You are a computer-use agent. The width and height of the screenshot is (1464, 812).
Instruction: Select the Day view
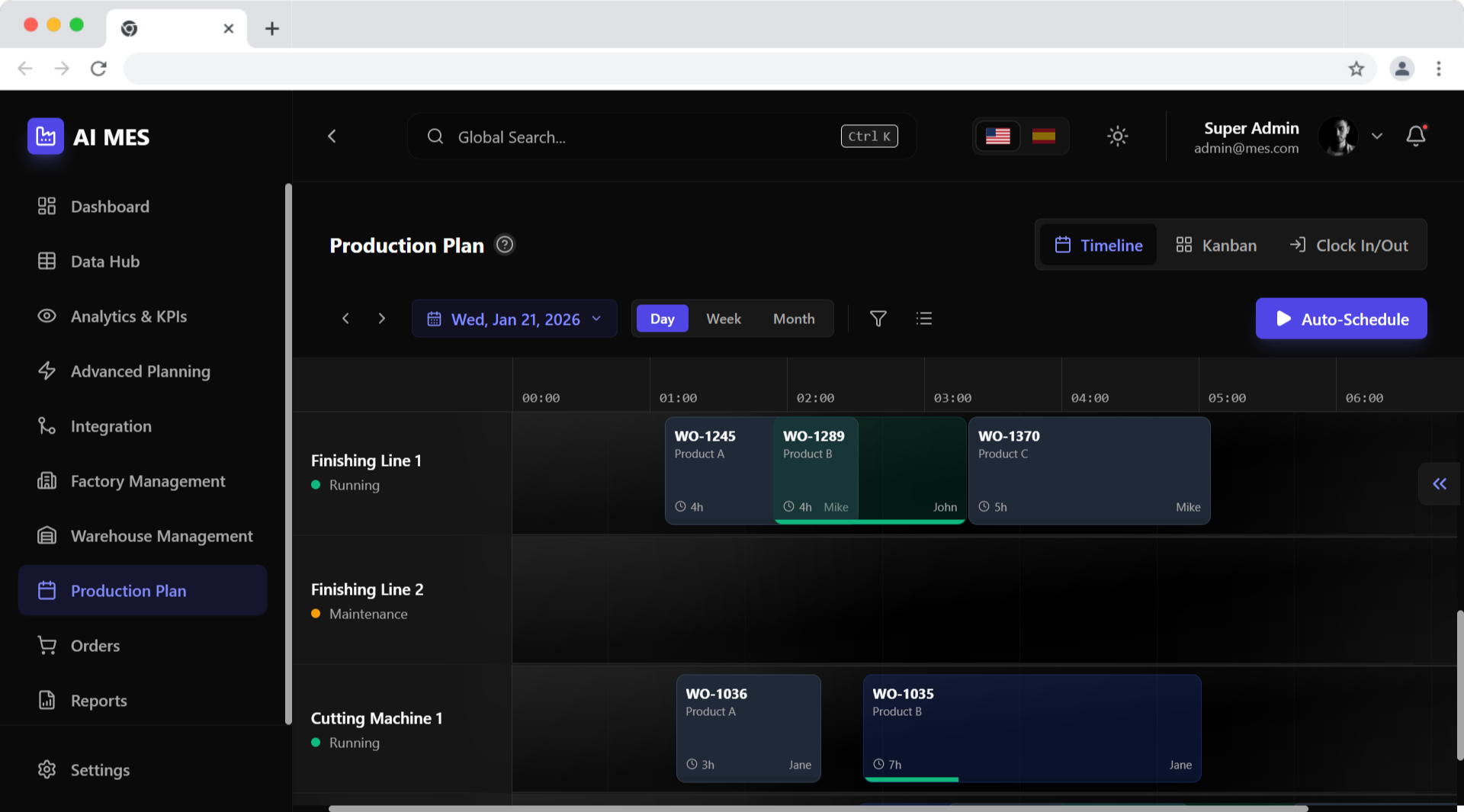pyautogui.click(x=662, y=319)
